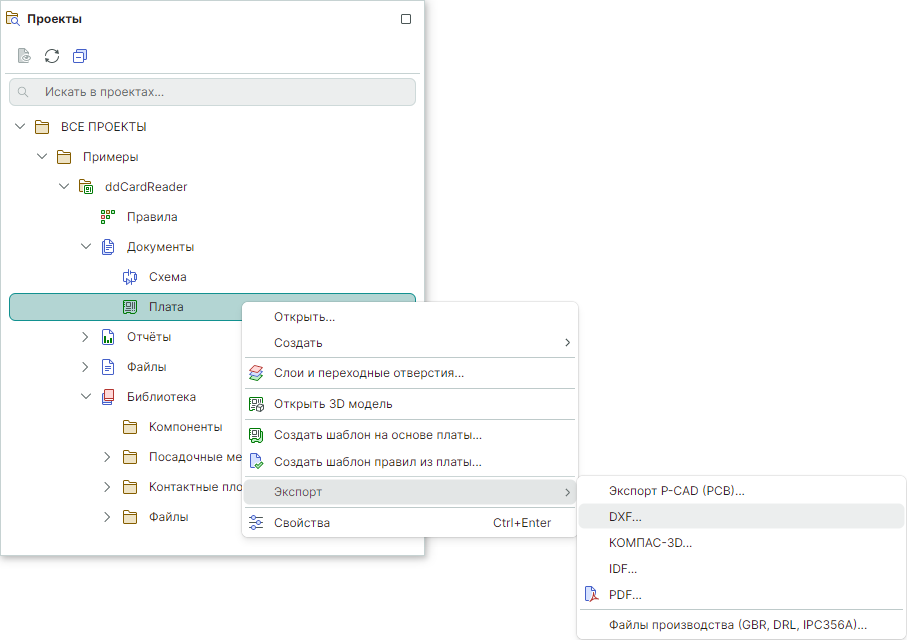Collapse the Документы node

(86, 247)
